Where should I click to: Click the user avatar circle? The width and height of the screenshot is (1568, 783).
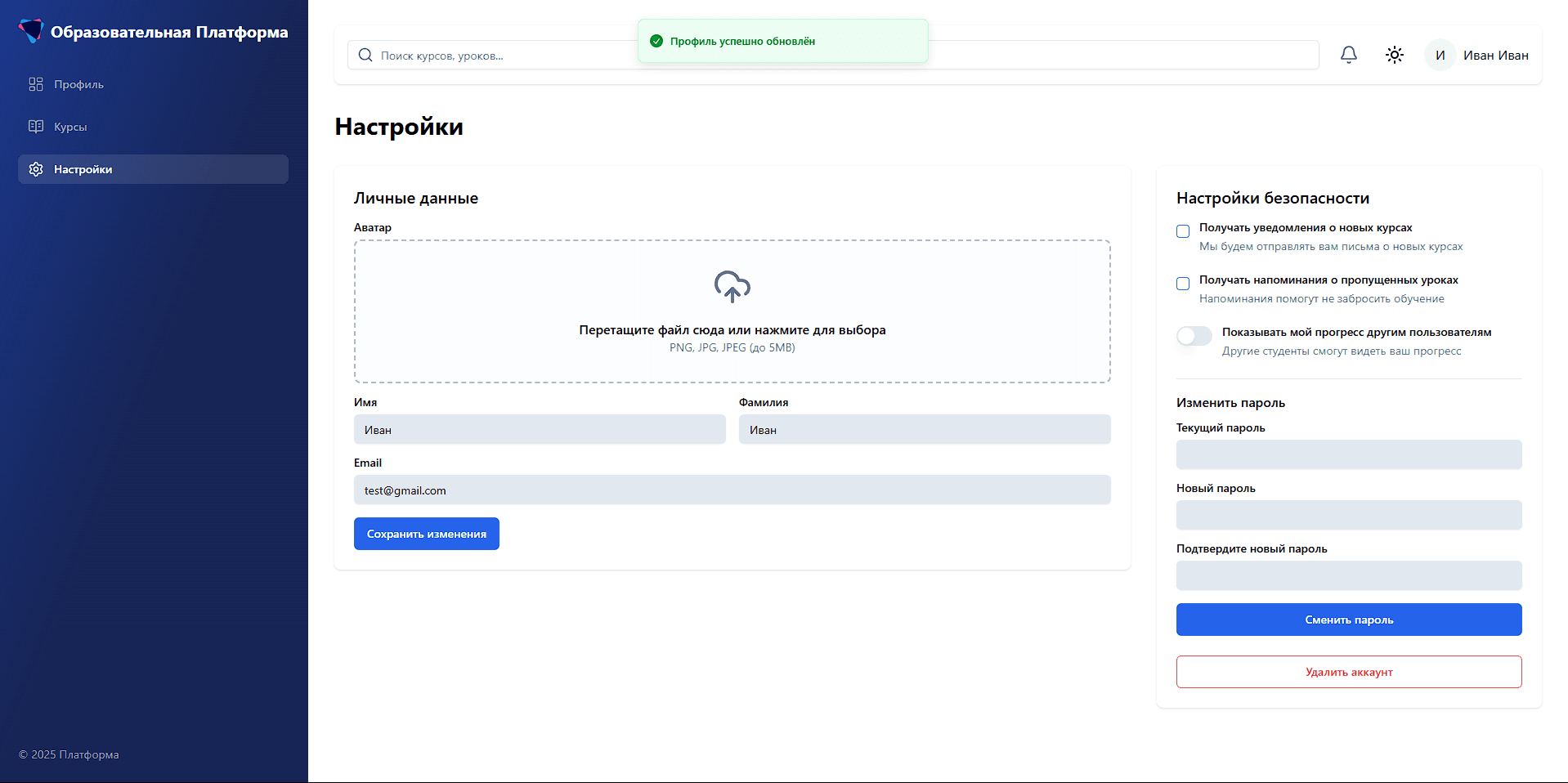click(1440, 55)
